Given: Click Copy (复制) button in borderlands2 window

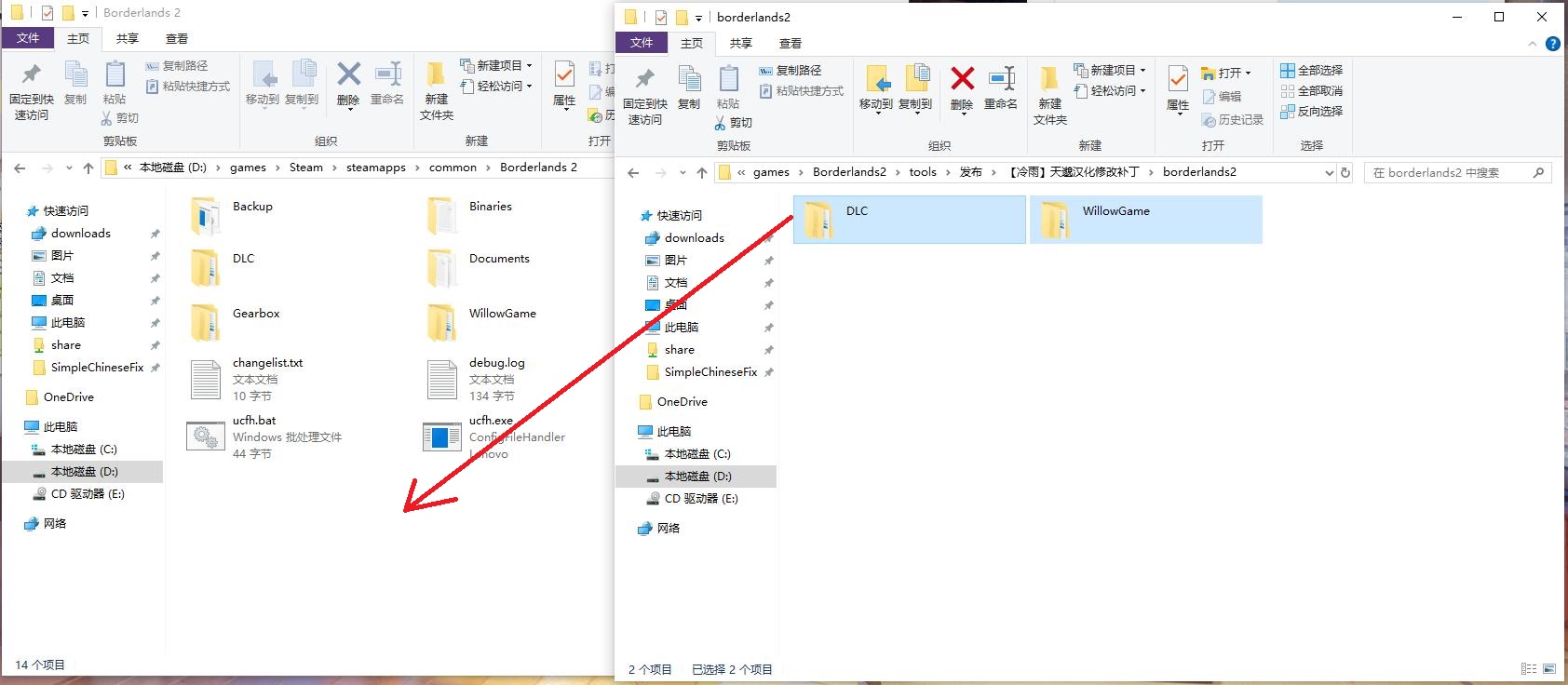Looking at the screenshot, I should point(689,88).
